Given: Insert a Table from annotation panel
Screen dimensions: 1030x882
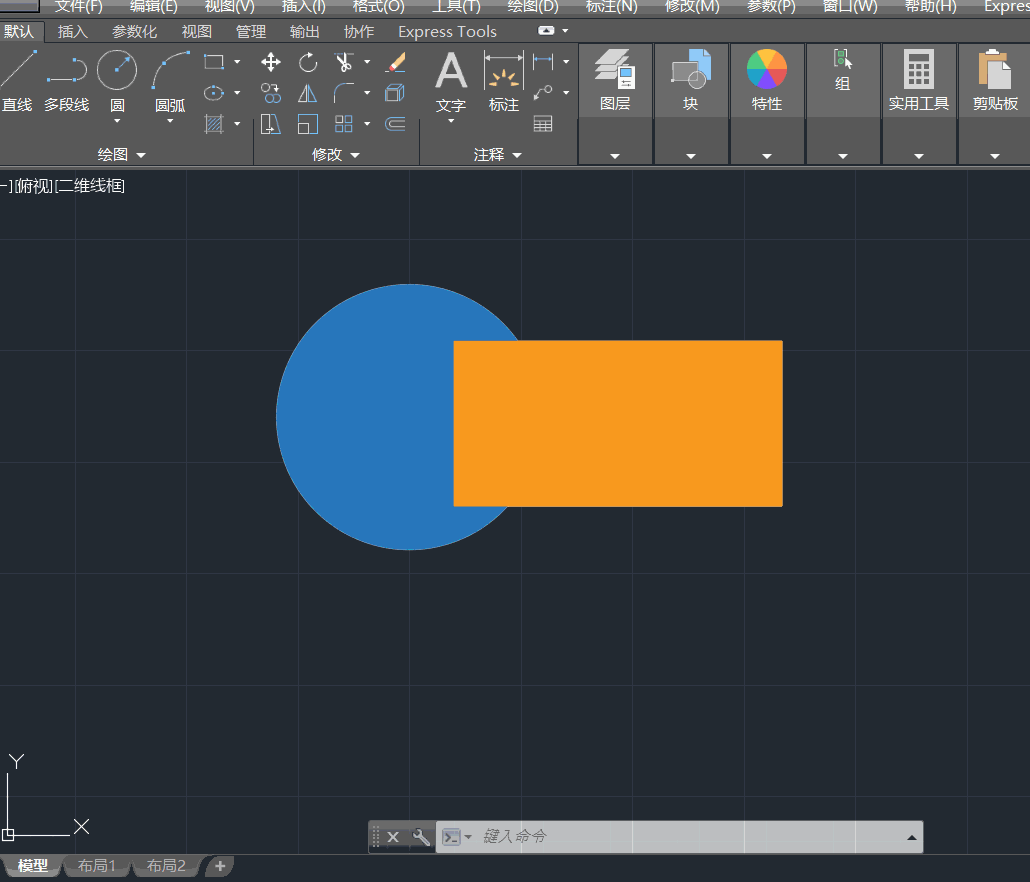Looking at the screenshot, I should (x=543, y=123).
